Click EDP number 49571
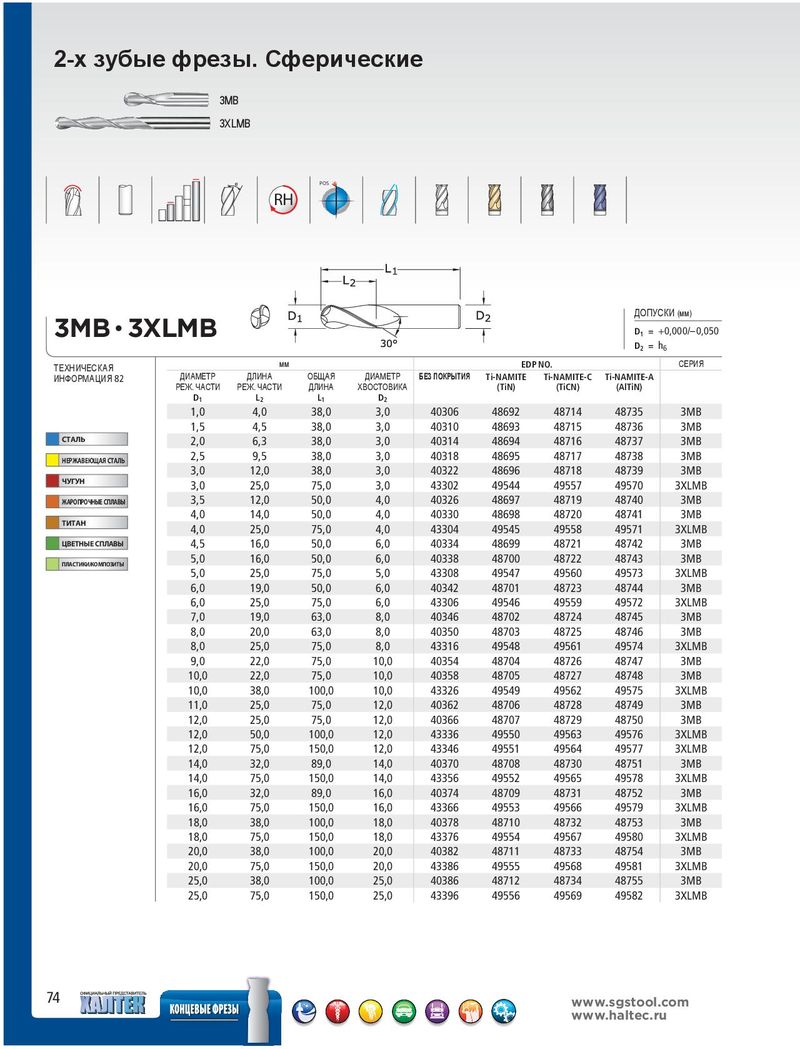Viewport: 800px width, 1049px height. (x=629, y=529)
